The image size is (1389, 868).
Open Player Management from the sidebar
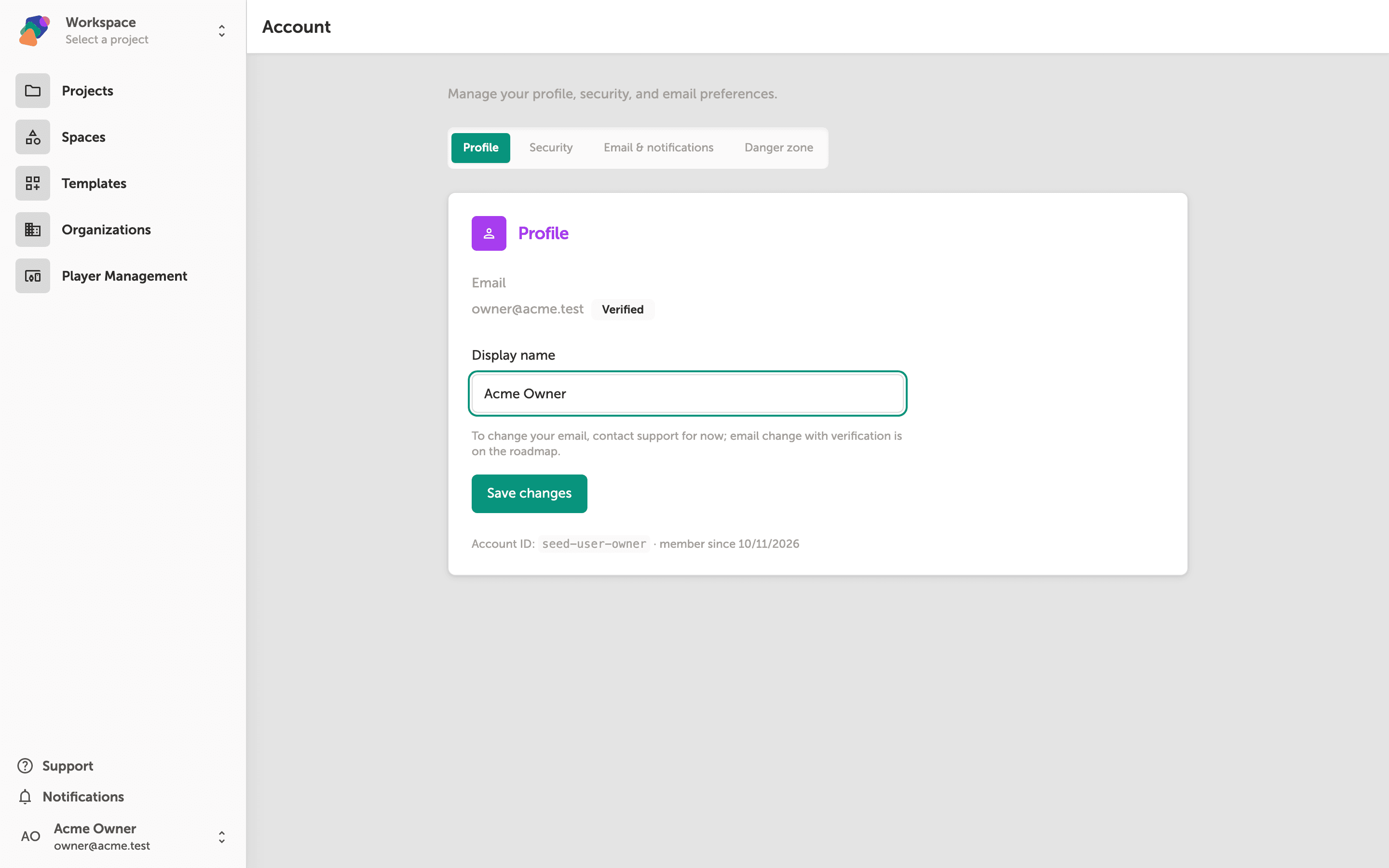[124, 276]
